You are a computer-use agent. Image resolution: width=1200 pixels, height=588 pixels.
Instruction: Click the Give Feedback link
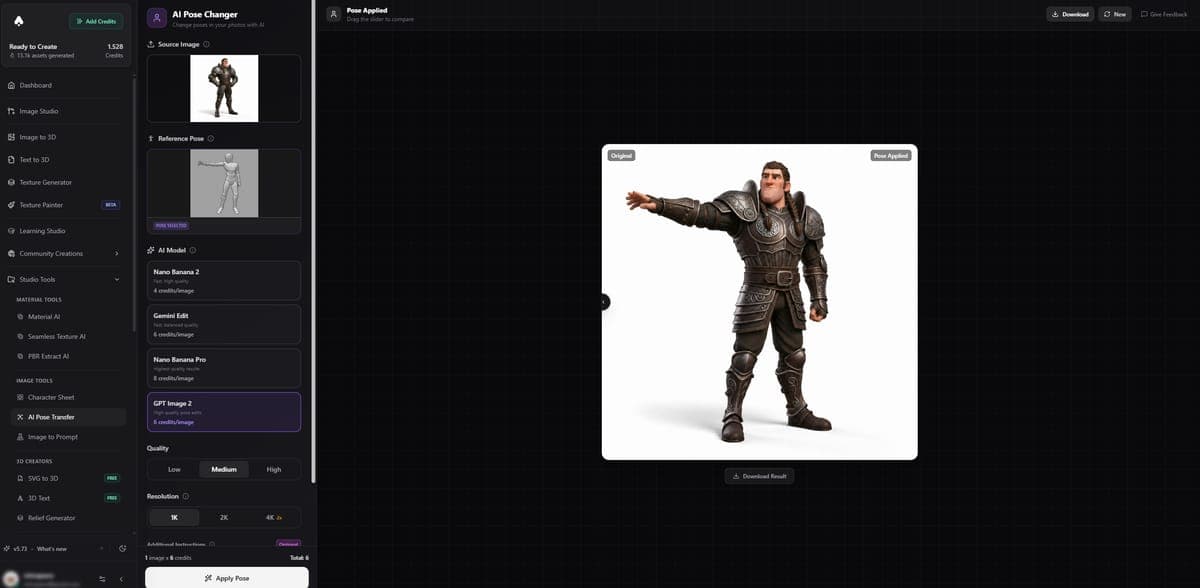1164,14
